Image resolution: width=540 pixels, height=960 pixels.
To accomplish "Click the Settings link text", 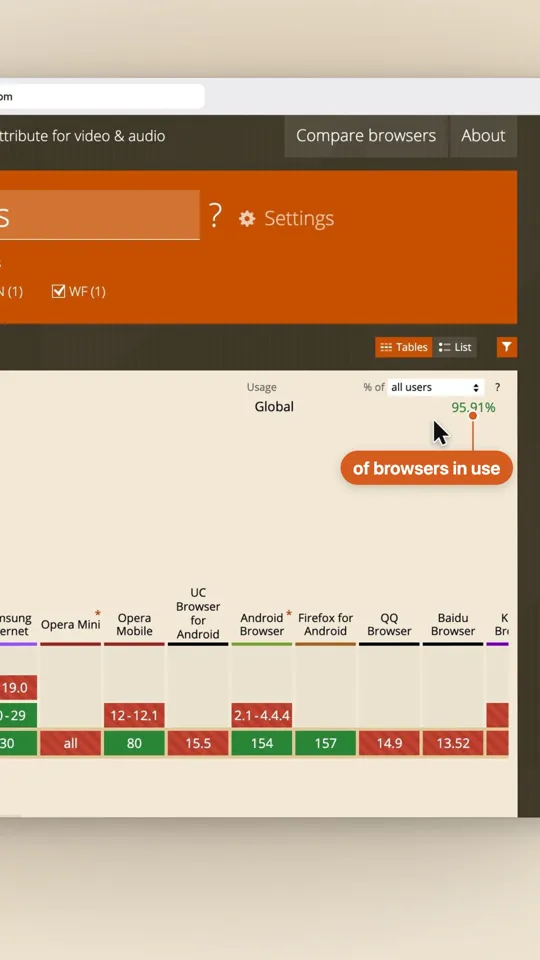I will pos(299,219).
